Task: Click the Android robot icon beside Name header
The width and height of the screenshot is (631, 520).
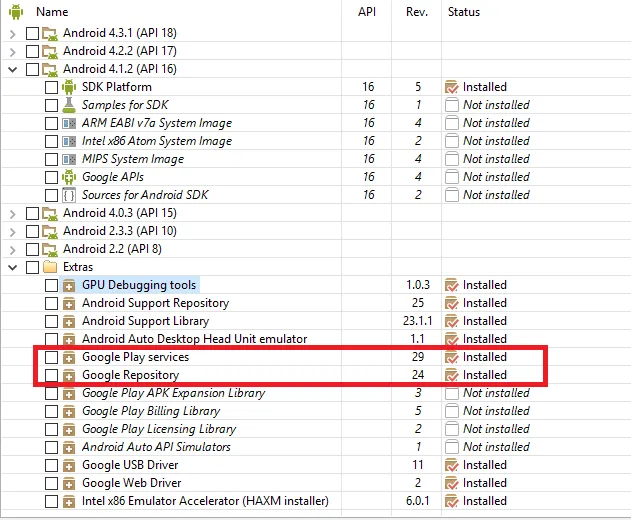Action: [x=16, y=12]
